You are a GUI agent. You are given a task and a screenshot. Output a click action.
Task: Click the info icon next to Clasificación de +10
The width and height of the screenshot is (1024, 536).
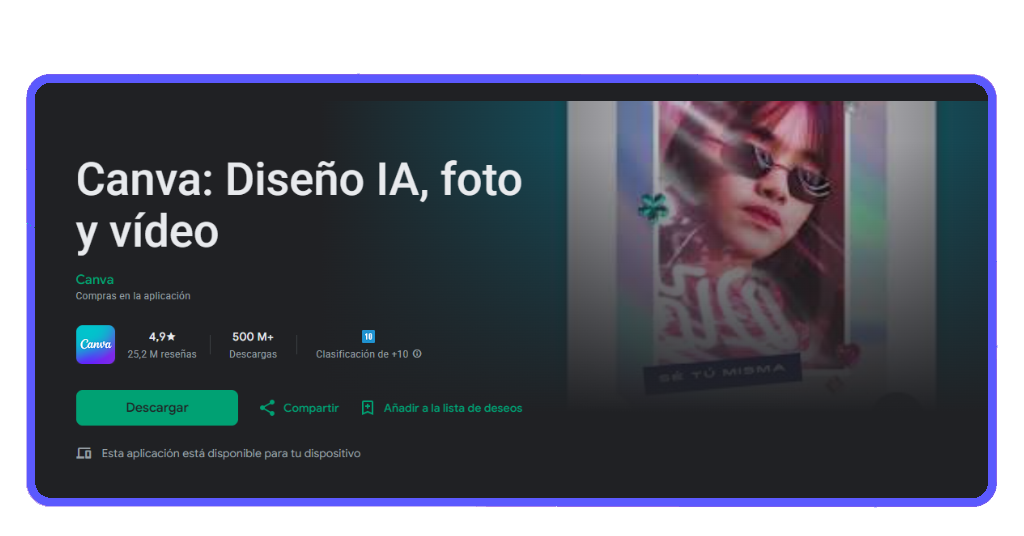(x=417, y=354)
